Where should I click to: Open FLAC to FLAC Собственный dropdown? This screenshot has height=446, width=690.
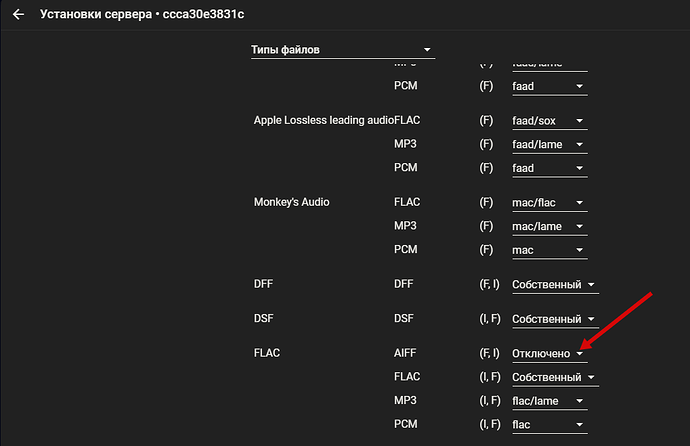click(555, 377)
